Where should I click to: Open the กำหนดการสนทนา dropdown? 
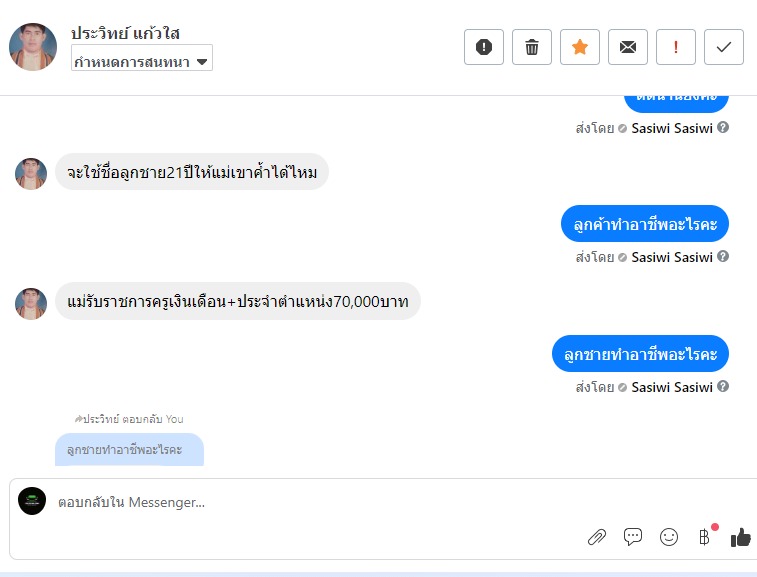point(142,61)
